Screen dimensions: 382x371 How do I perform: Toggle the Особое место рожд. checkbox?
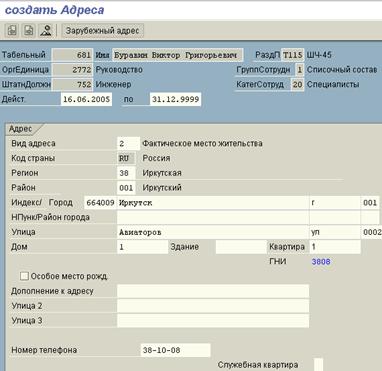click(x=24, y=276)
